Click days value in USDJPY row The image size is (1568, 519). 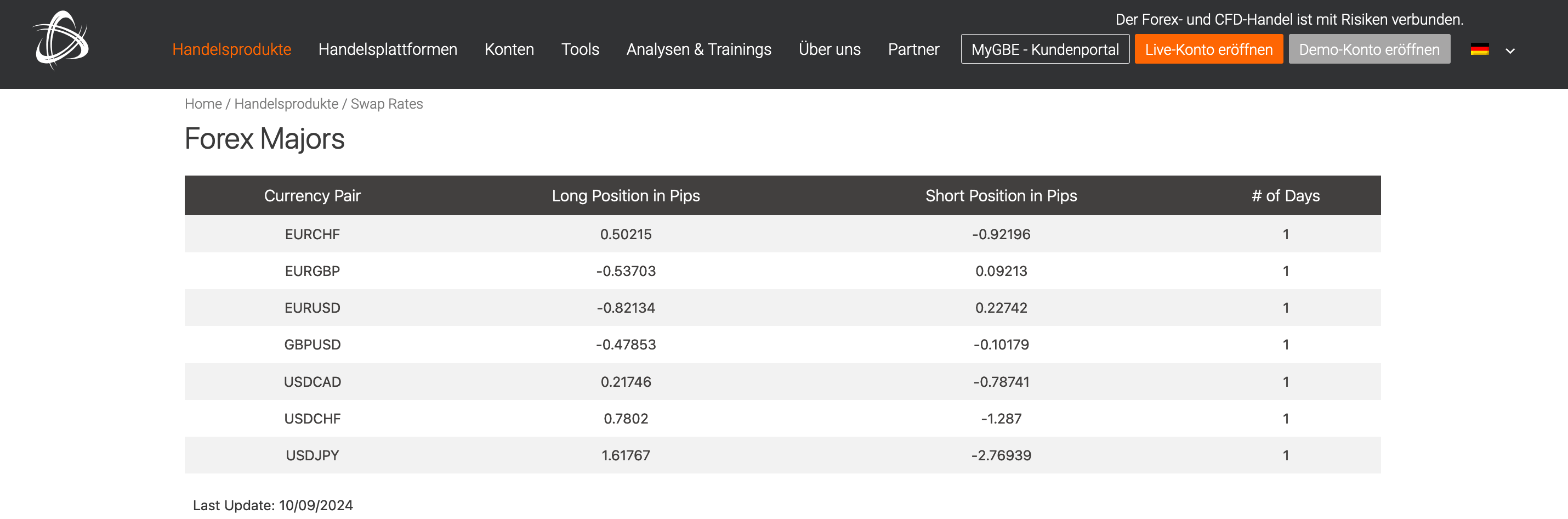pos(1286,456)
